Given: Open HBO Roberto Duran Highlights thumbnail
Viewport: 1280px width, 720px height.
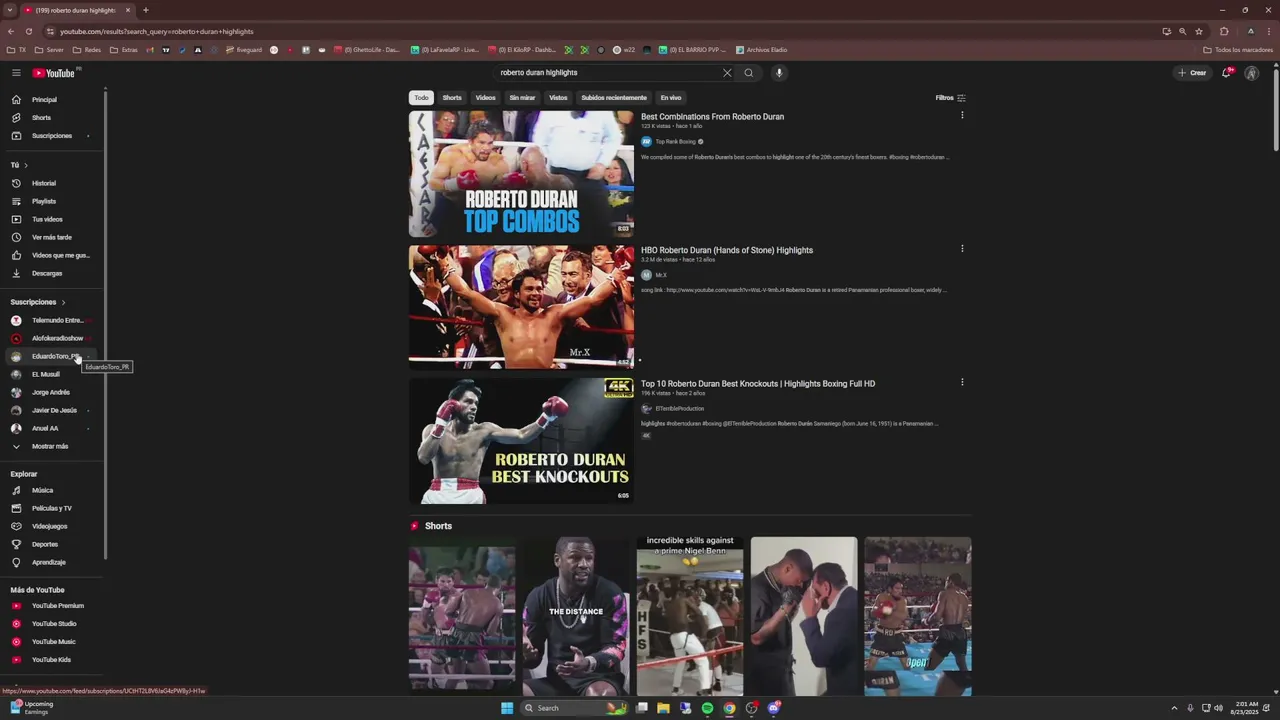Looking at the screenshot, I should (521, 307).
